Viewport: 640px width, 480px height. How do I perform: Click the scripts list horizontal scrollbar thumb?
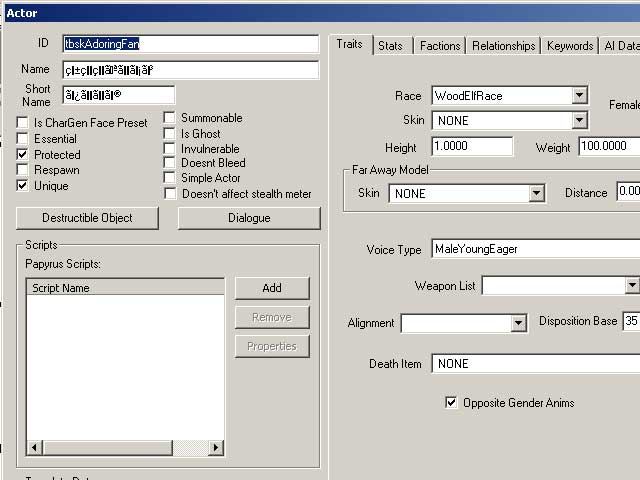(108, 448)
